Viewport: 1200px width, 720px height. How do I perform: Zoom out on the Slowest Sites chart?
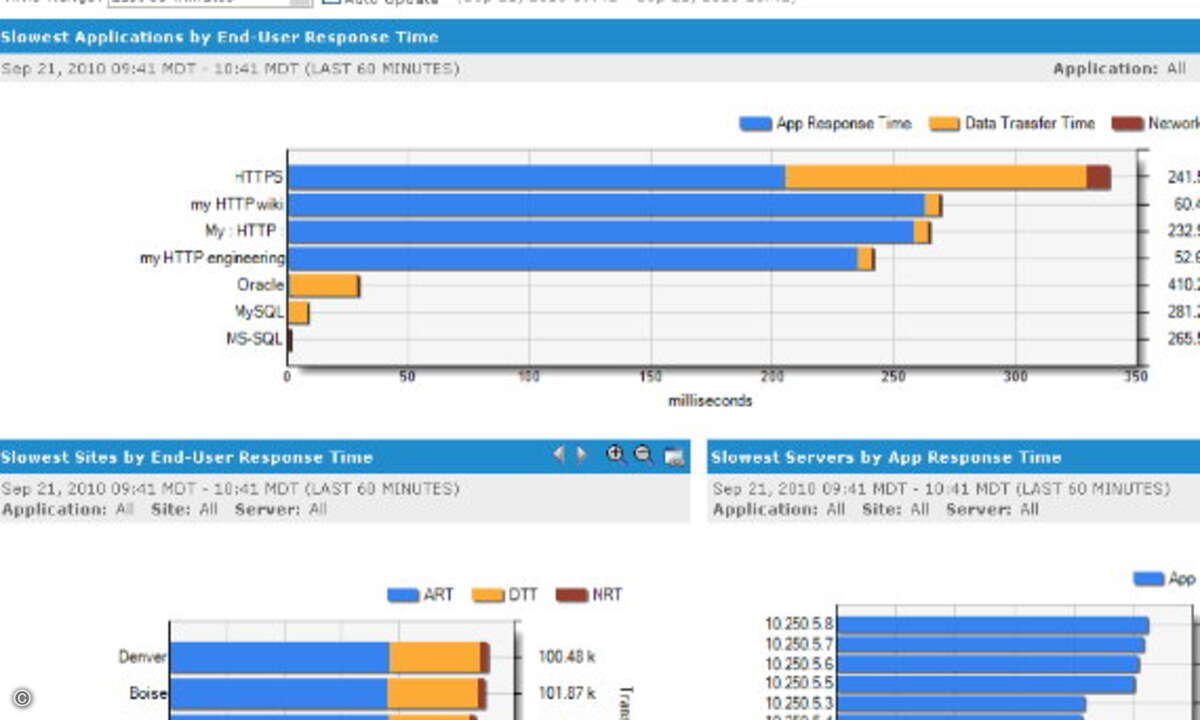click(x=644, y=455)
